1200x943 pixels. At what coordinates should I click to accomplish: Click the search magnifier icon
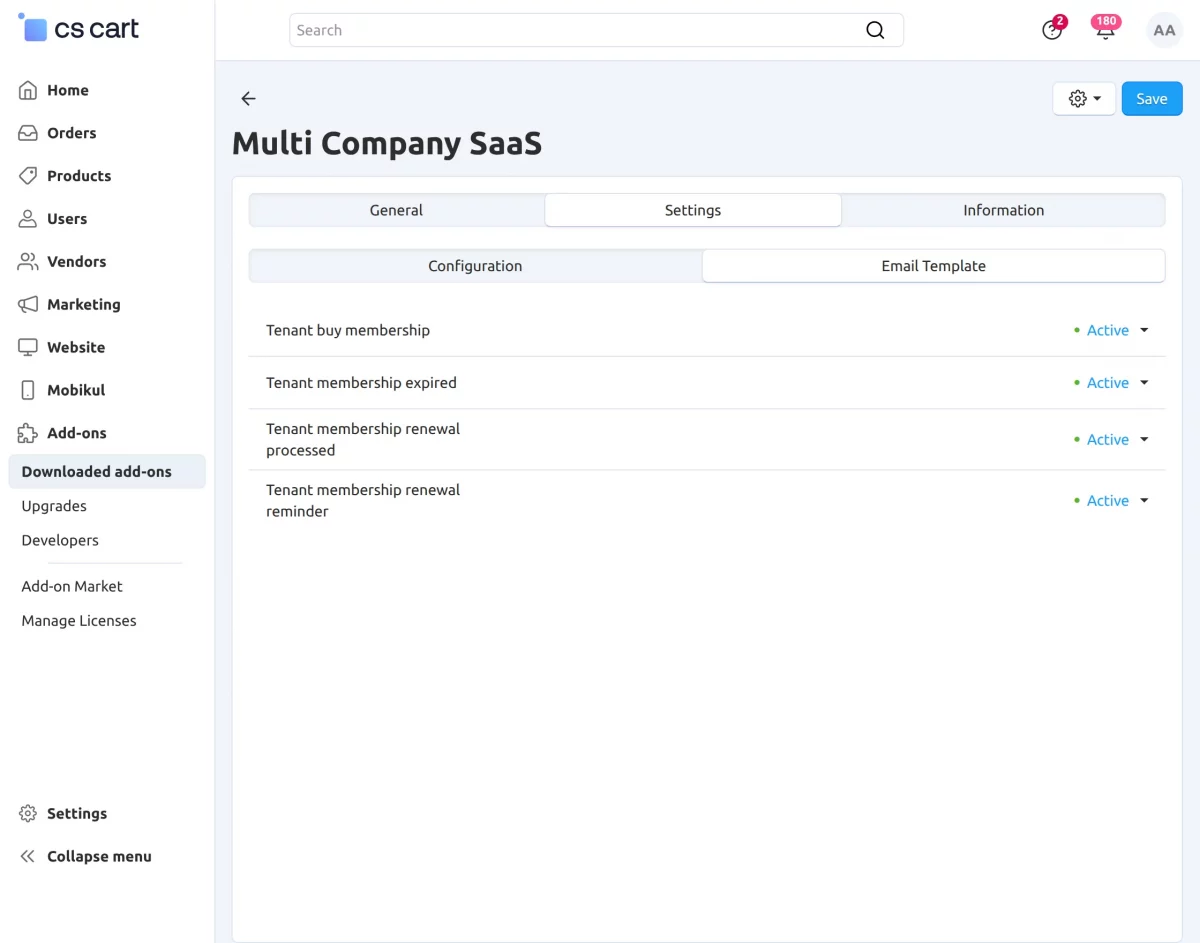pos(875,30)
